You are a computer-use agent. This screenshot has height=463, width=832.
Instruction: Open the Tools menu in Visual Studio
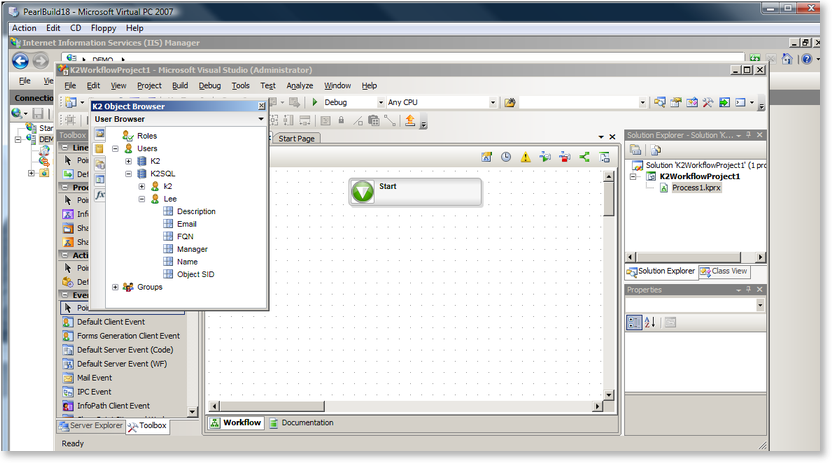click(240, 85)
